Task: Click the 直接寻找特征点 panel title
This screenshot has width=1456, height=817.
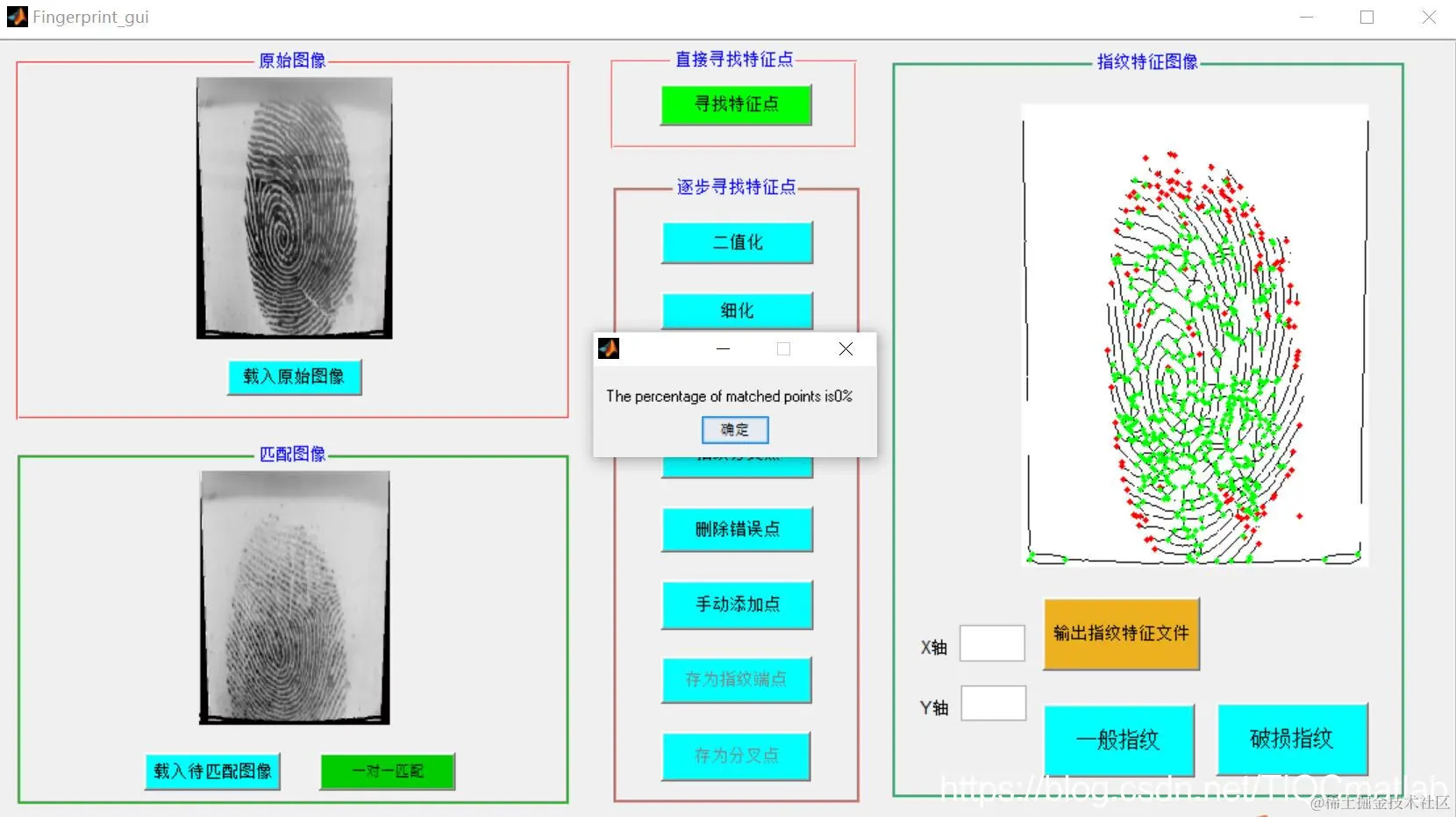Action: tap(734, 60)
